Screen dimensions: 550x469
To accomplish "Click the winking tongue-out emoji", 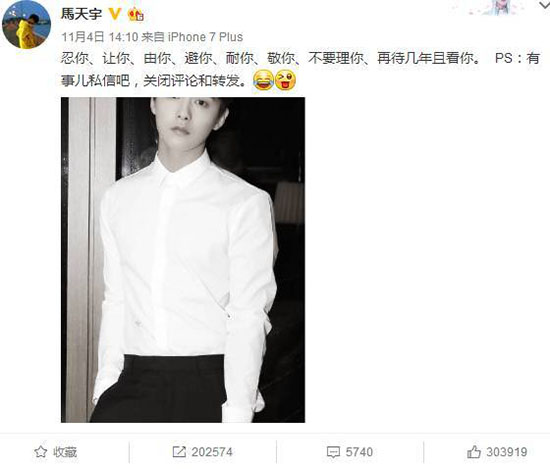I will point(286,80).
